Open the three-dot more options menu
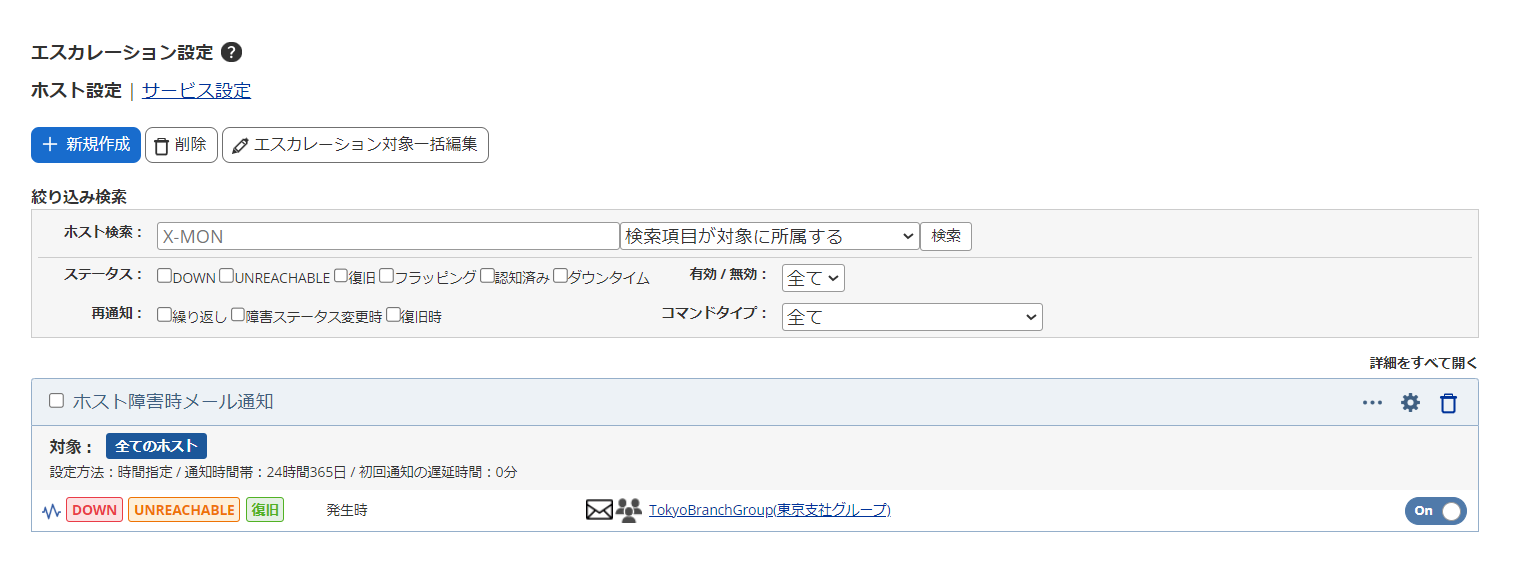This screenshot has width=1521, height=570. click(1372, 403)
